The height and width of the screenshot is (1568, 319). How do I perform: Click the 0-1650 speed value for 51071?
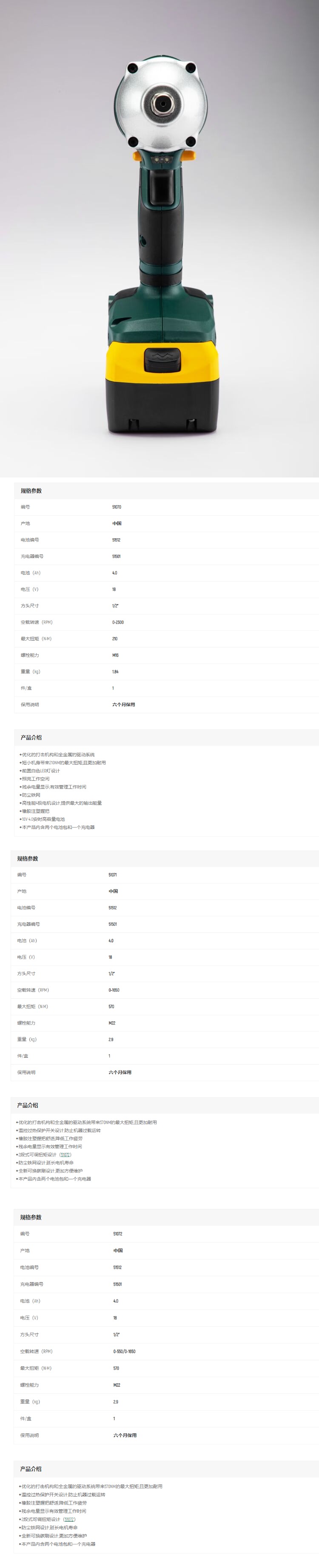point(114,990)
